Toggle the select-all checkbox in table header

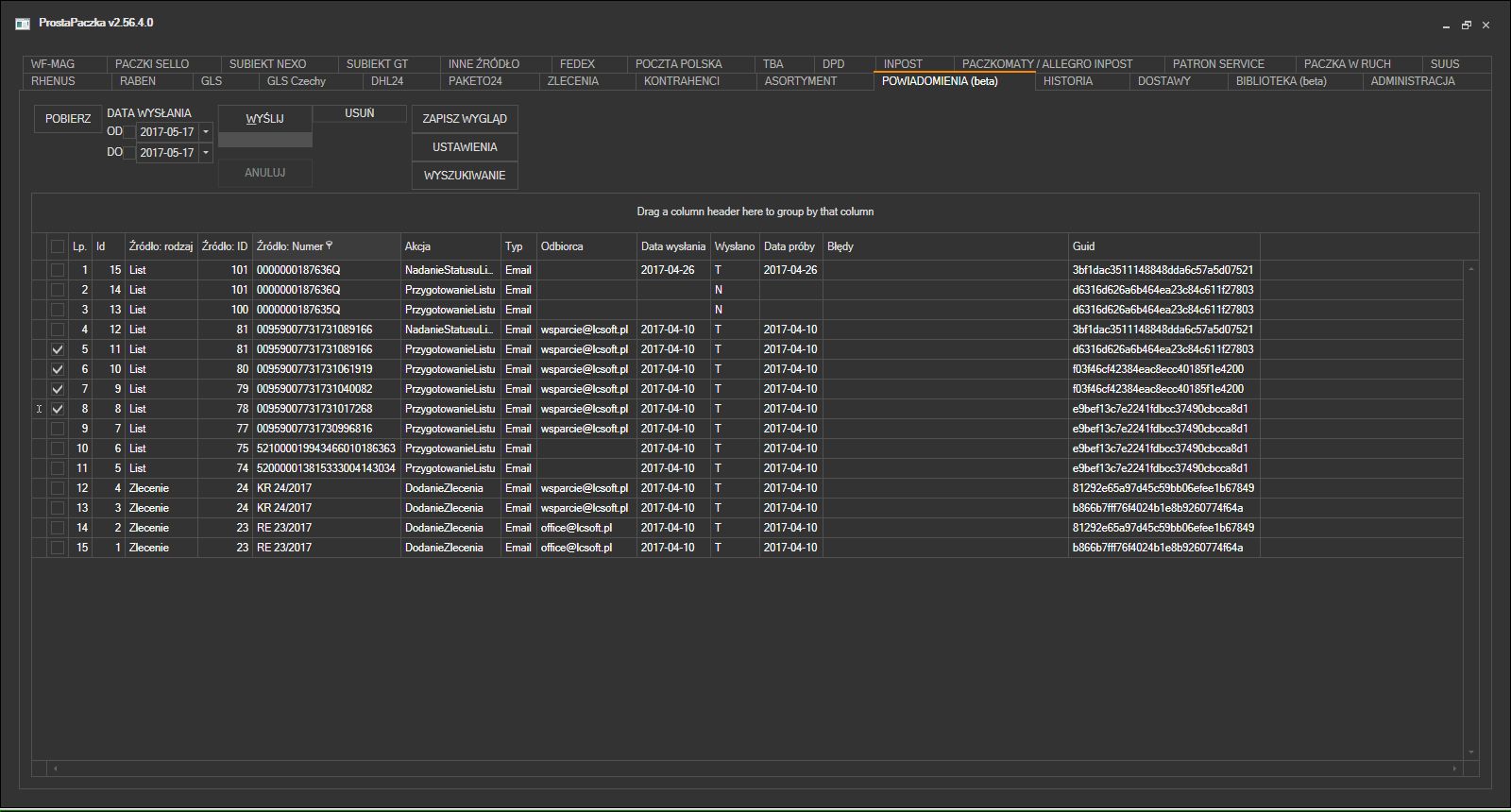(58, 246)
